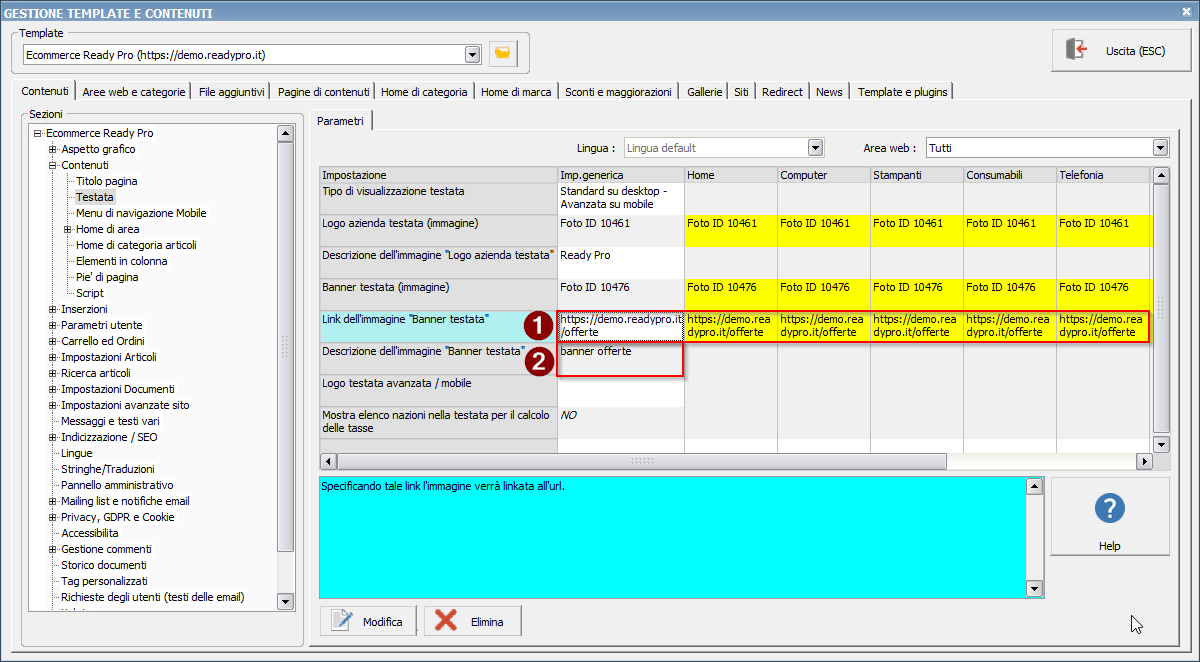Select Pie' di pagina in tree
The height and width of the screenshot is (662, 1200).
point(107,277)
